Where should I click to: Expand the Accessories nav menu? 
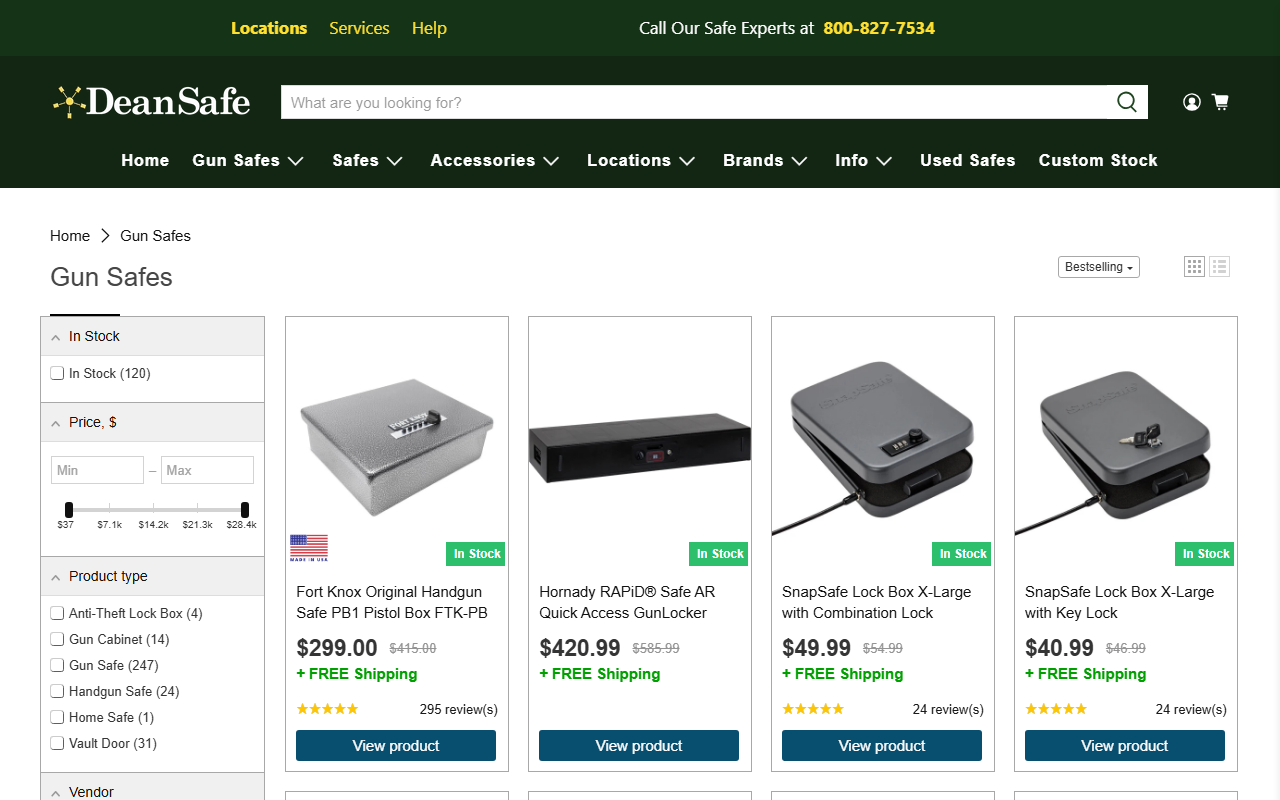click(x=495, y=160)
